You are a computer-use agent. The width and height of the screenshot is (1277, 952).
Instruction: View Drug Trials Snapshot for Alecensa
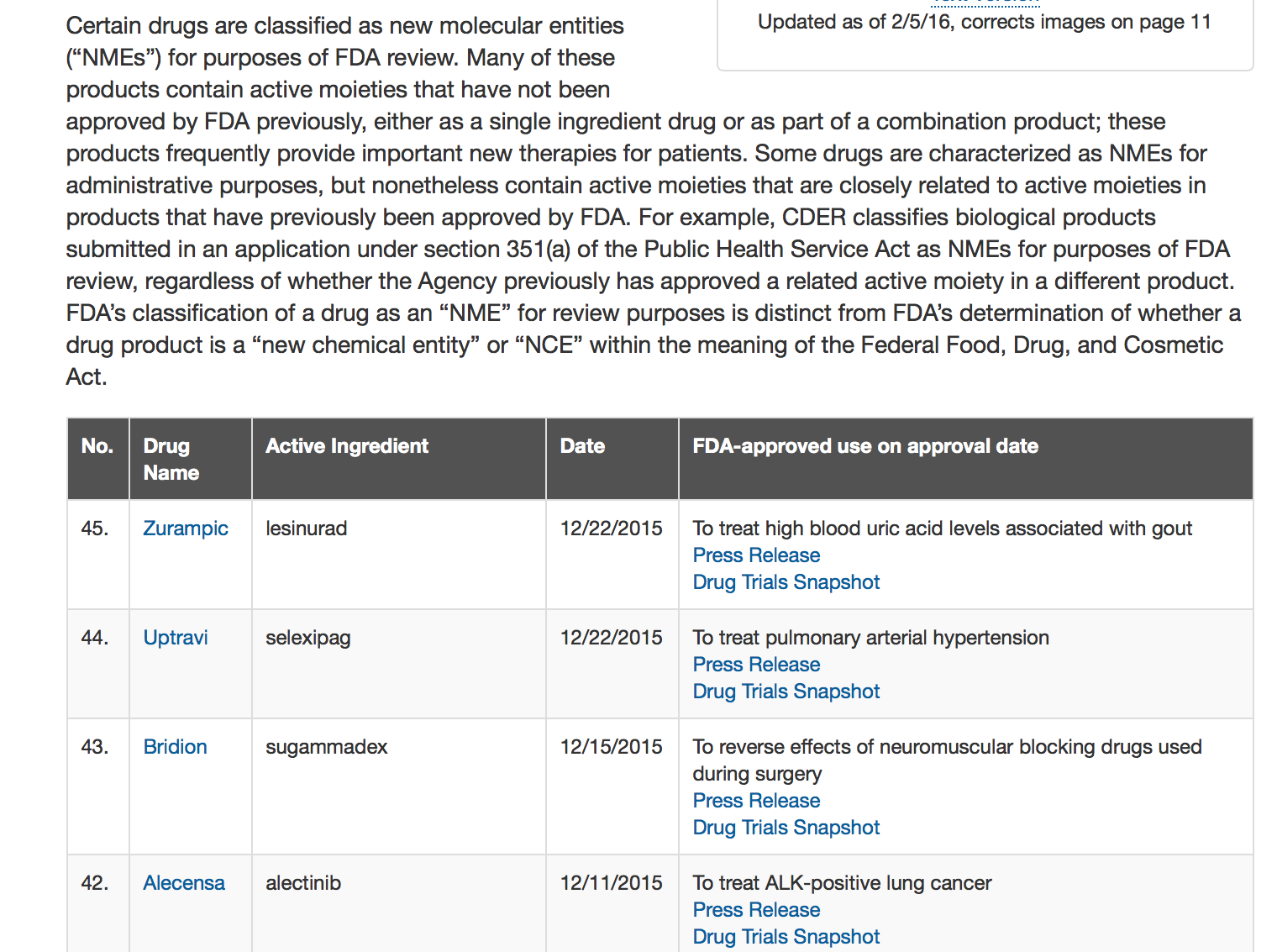(x=786, y=937)
